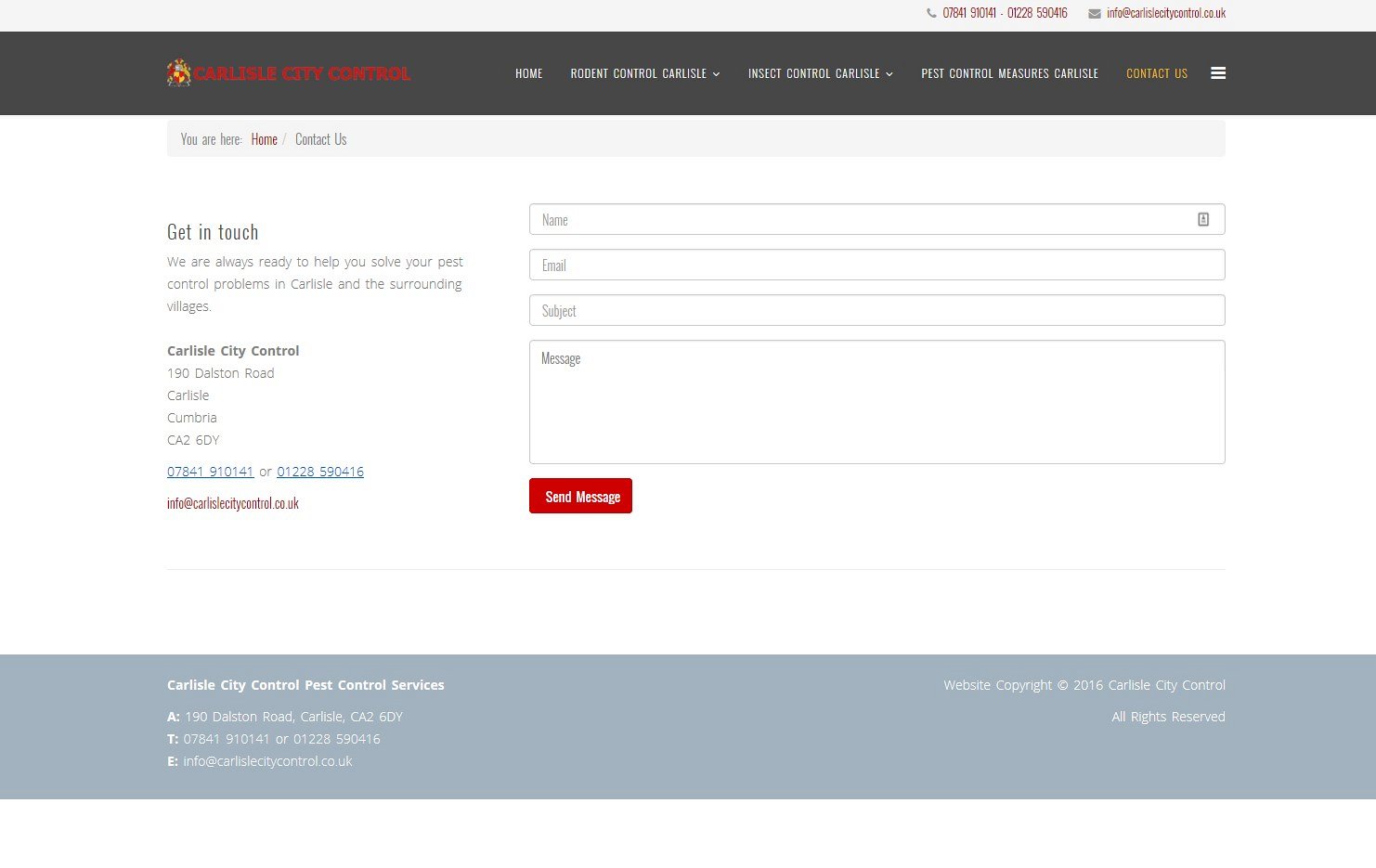Focus the Email input field

(x=876, y=265)
